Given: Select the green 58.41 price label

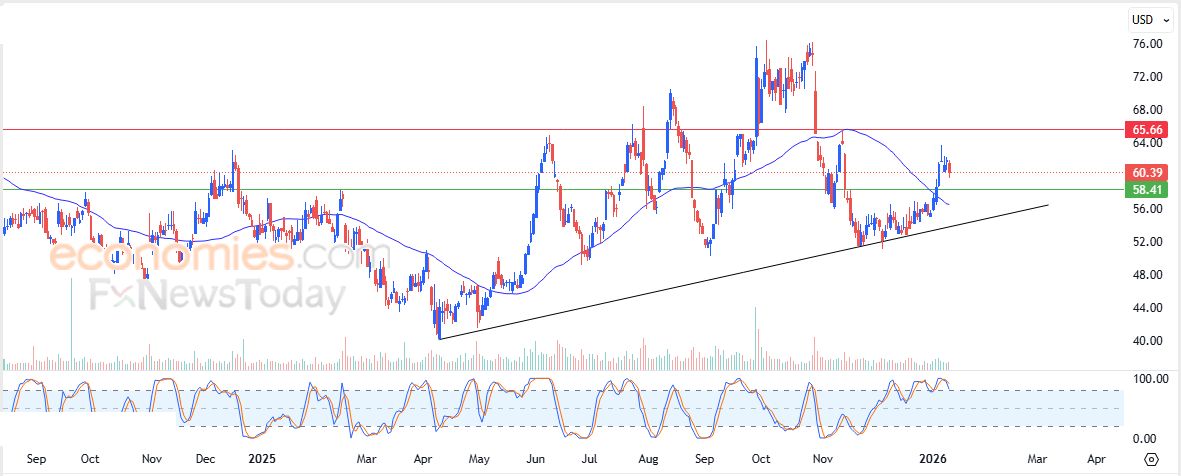Looking at the screenshot, I should pos(1146,190).
